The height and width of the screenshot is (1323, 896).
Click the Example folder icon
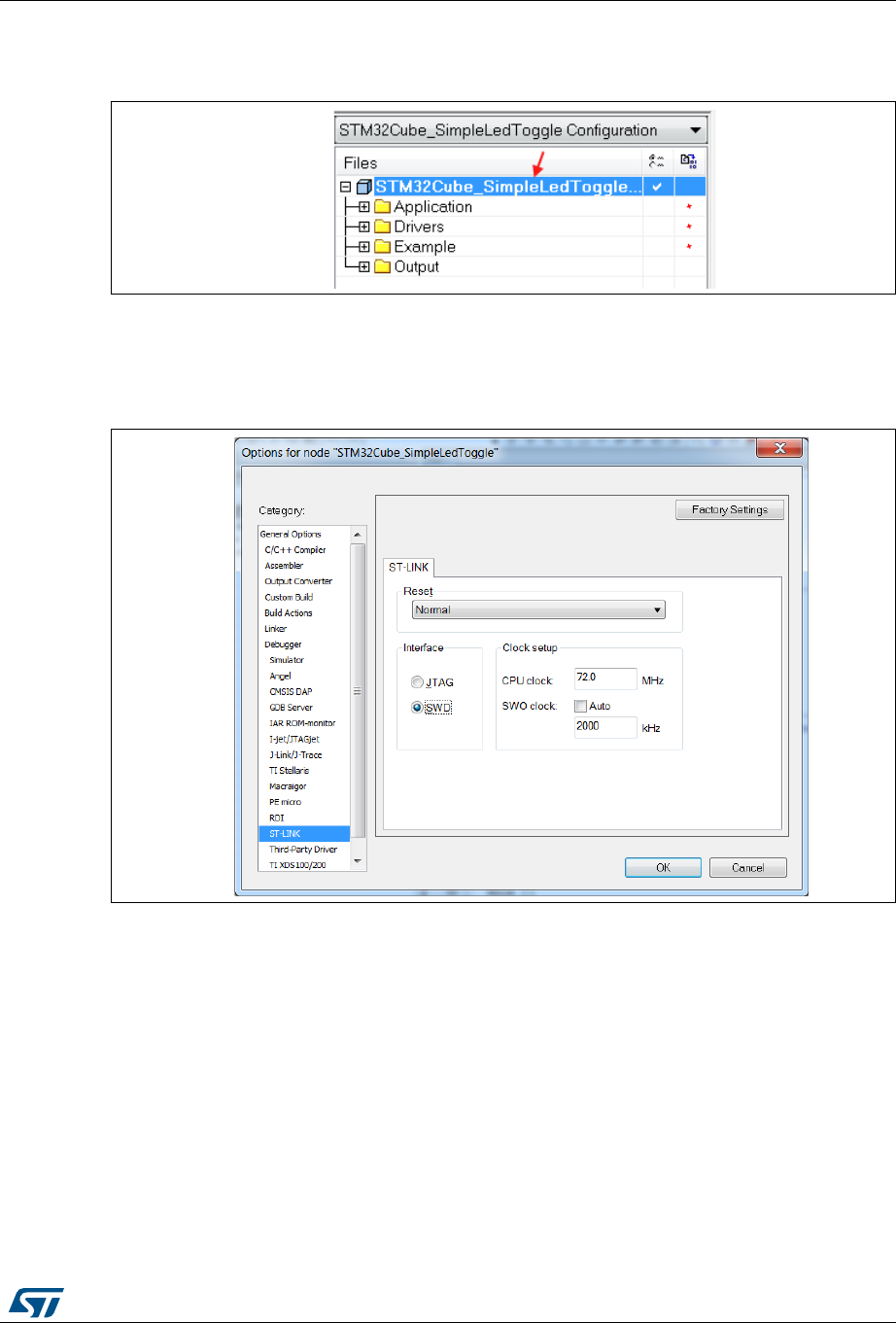pos(382,247)
